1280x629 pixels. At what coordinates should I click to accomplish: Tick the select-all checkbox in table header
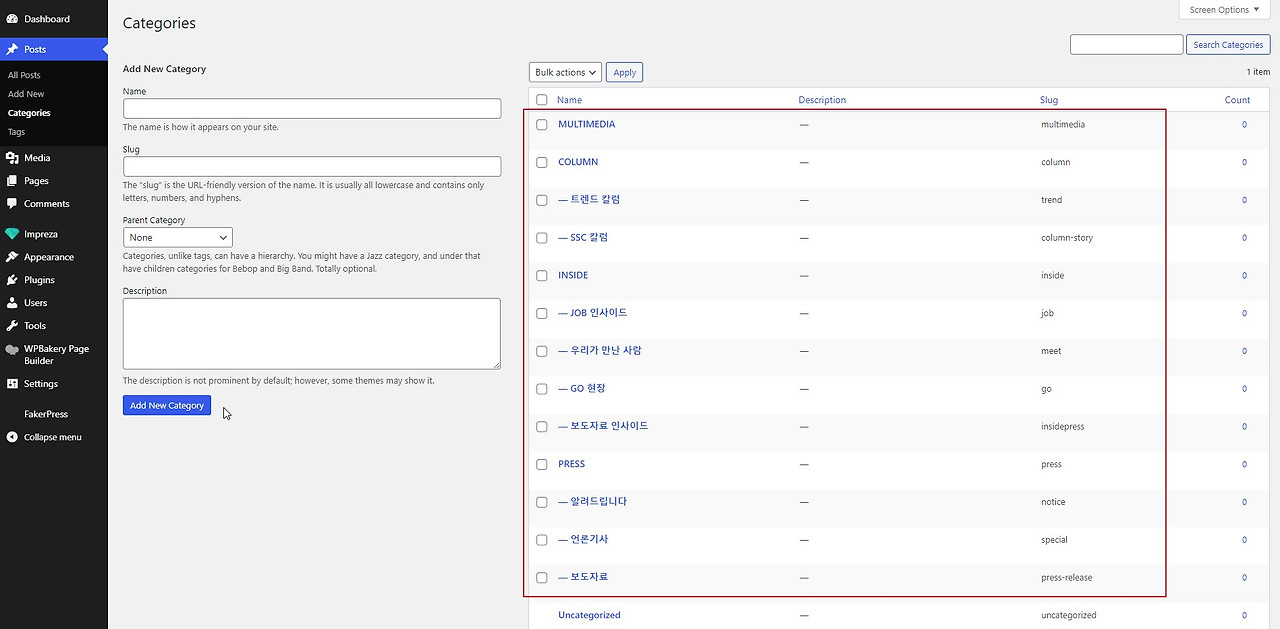pyautogui.click(x=542, y=100)
